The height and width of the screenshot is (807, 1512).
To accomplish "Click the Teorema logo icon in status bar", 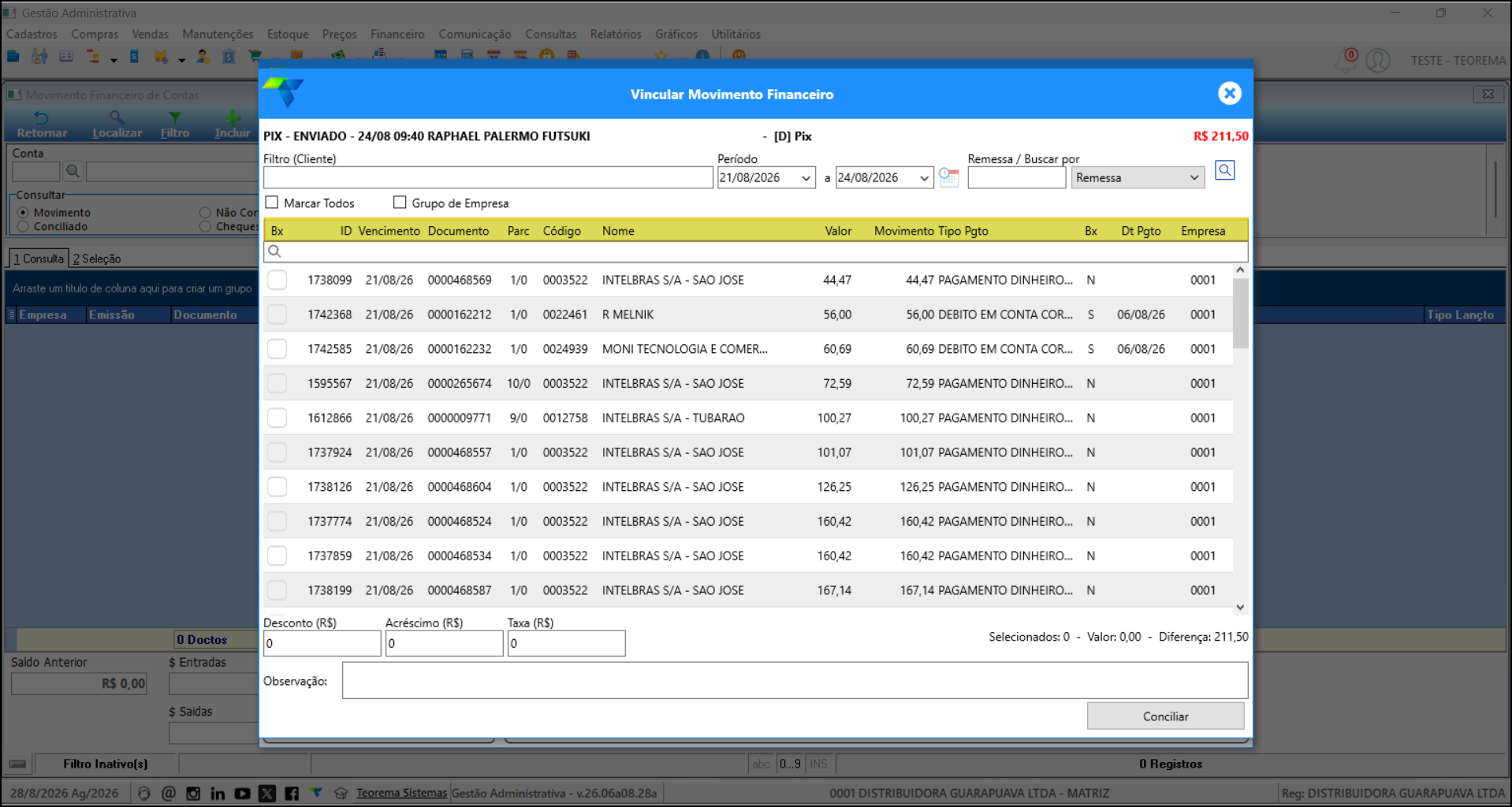I will (x=316, y=793).
